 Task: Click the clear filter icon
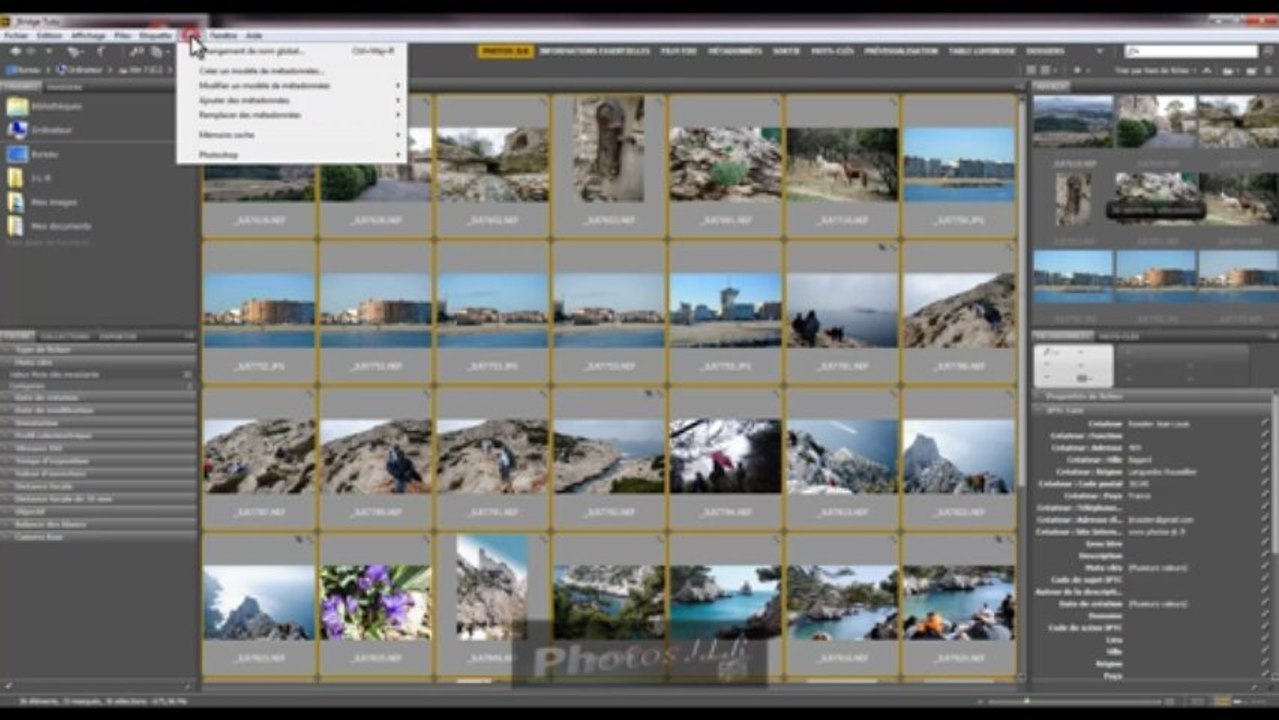tap(190, 686)
